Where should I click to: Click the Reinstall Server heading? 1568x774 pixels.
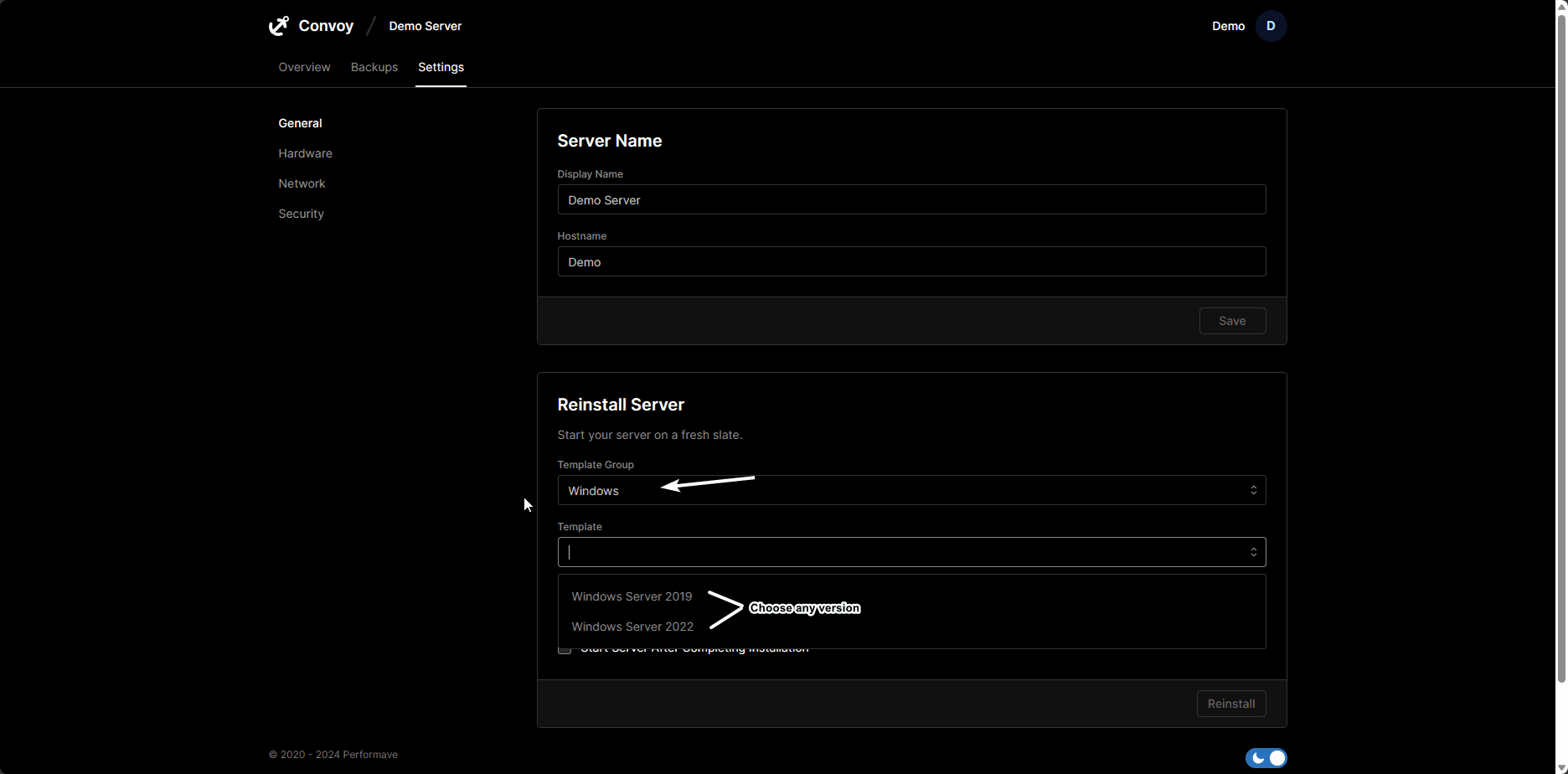(x=621, y=405)
